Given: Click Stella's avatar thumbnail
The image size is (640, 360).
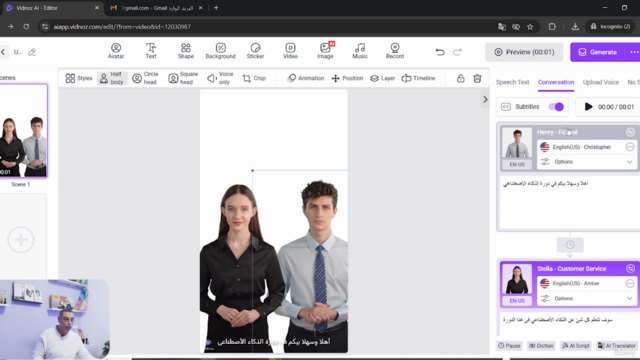Looking at the screenshot, I should tap(517, 280).
